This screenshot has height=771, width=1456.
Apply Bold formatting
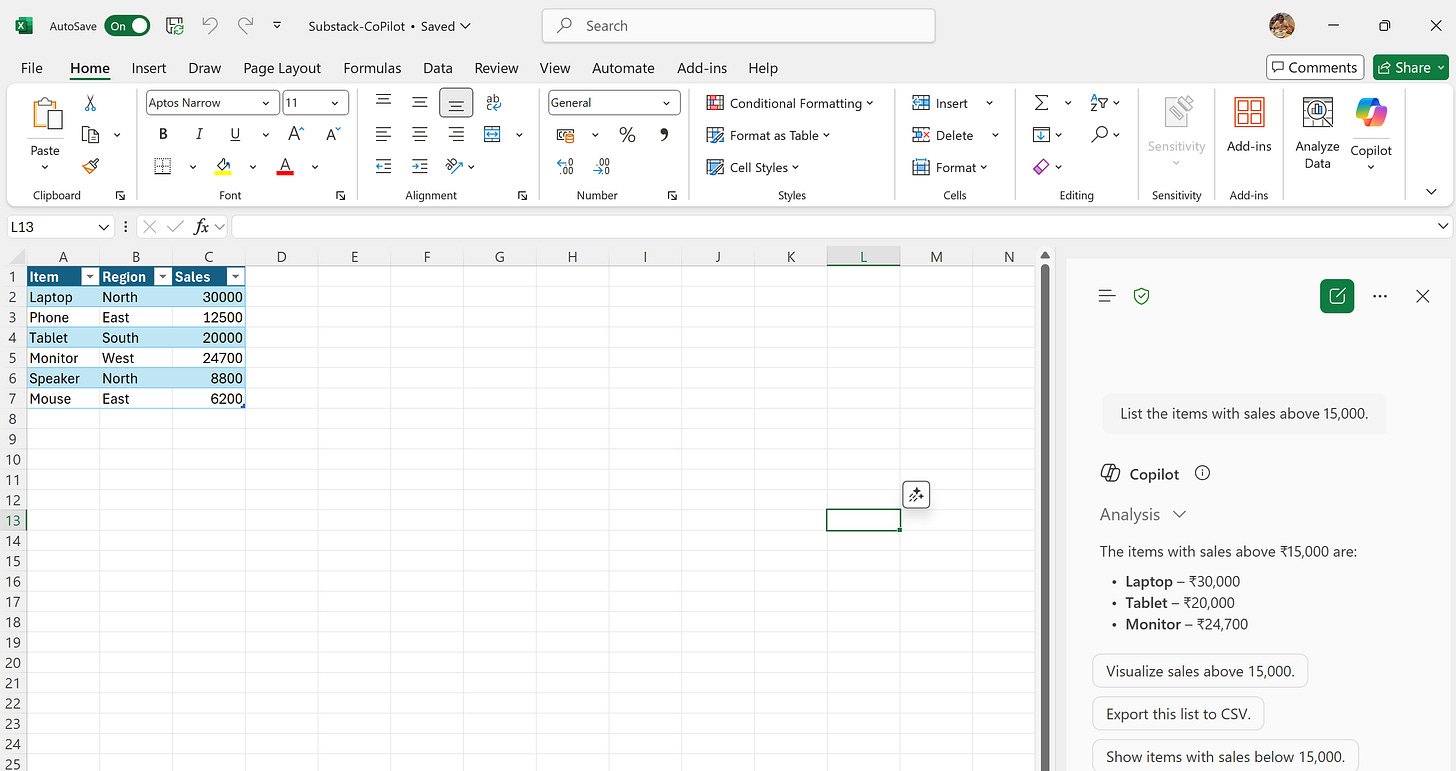(163, 134)
